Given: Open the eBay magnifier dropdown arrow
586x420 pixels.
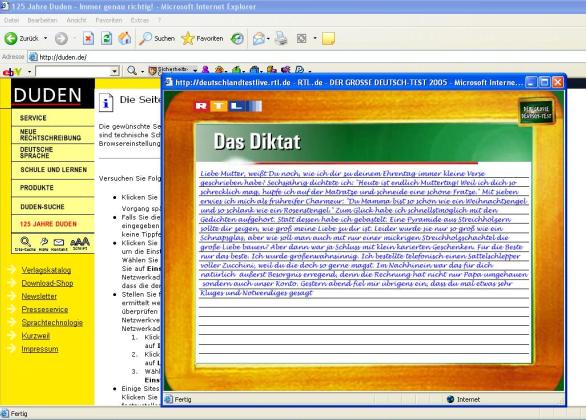Looking at the screenshot, I should 142,71.
